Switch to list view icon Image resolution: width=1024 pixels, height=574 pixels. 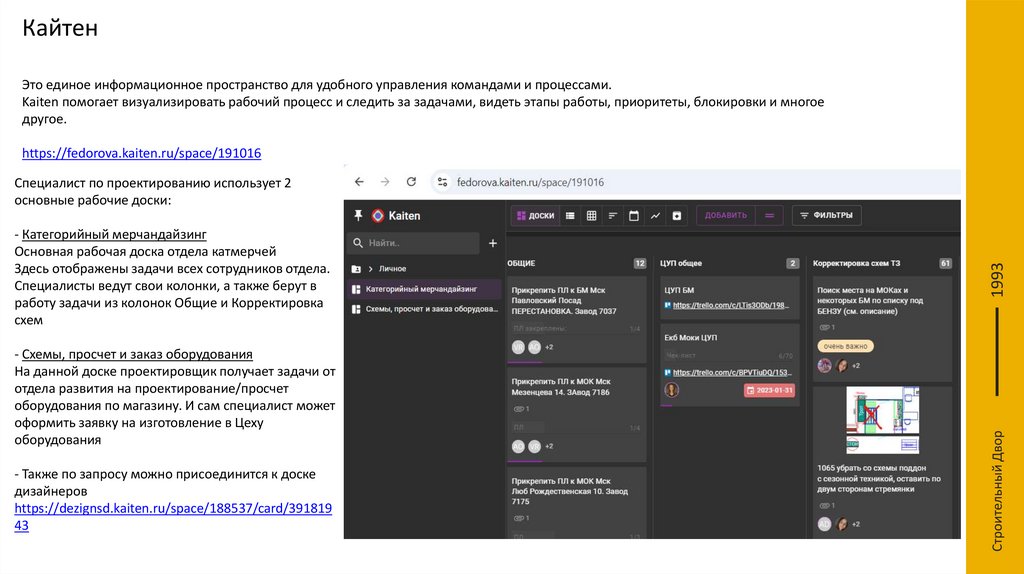(570, 215)
